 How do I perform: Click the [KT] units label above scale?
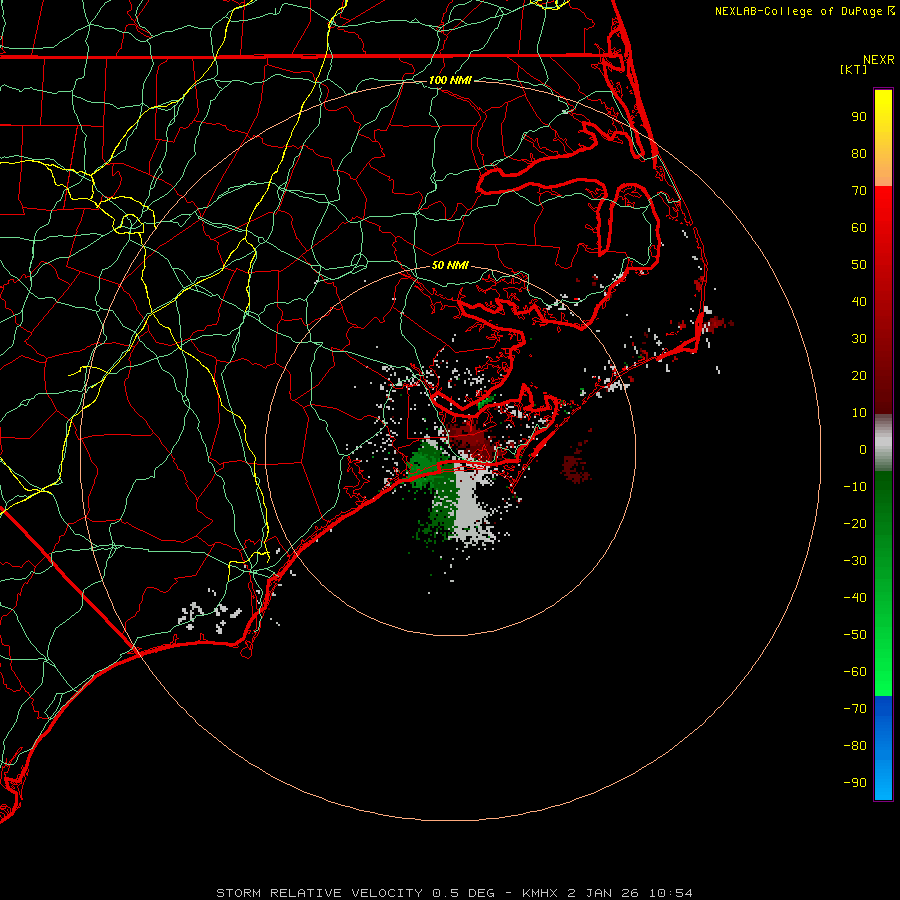(853, 69)
